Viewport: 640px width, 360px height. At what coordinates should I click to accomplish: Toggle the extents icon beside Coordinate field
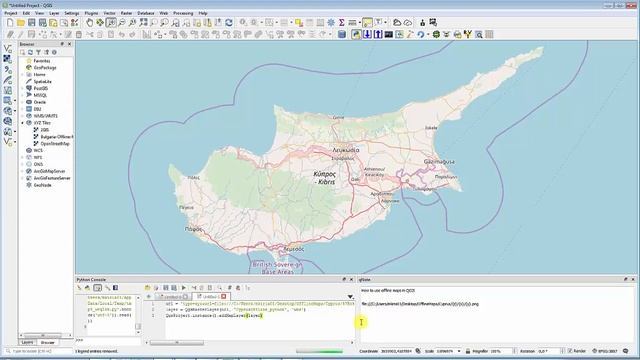418,351
